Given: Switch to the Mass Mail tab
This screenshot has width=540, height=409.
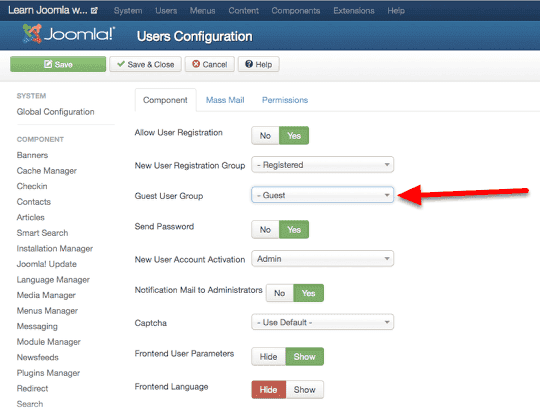Looking at the screenshot, I should pyautogui.click(x=225, y=100).
